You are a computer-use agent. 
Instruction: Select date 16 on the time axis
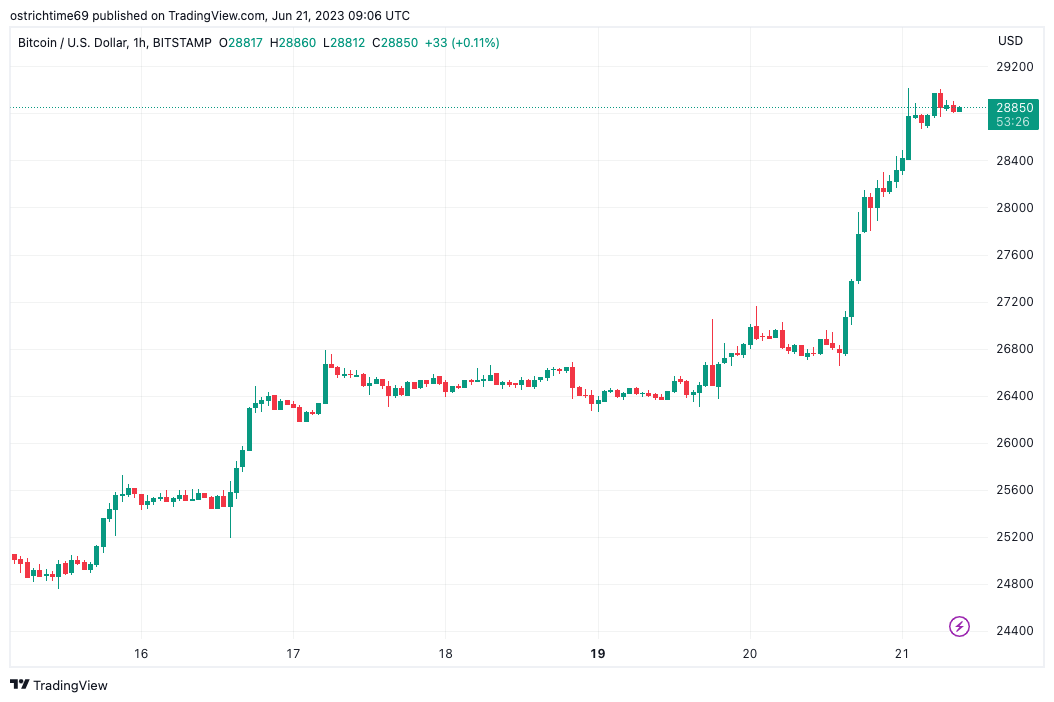[x=141, y=654]
